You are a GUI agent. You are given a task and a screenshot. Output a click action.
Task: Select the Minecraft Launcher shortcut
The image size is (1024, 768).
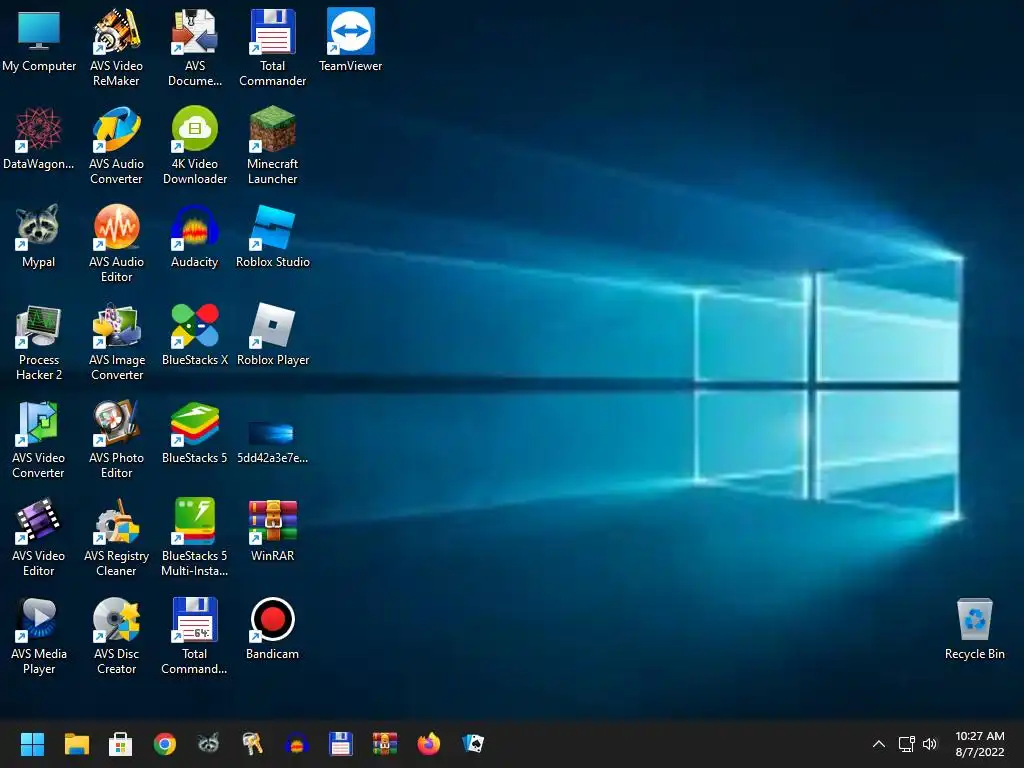(272, 145)
